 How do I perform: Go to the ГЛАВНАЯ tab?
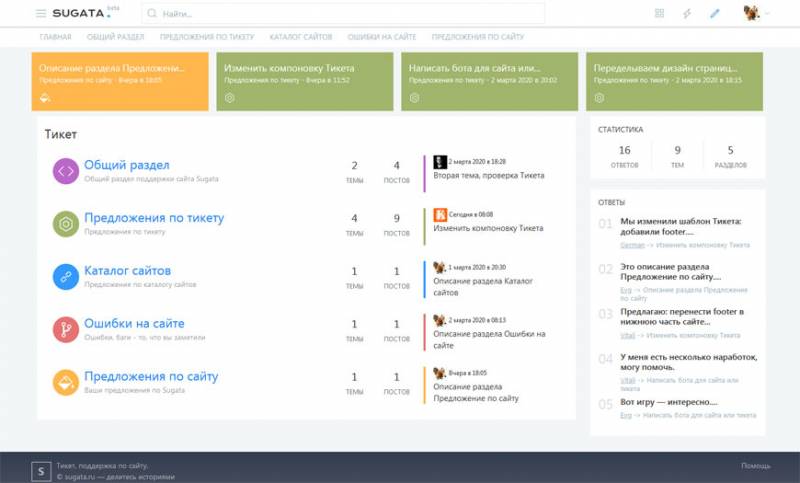(x=56, y=37)
